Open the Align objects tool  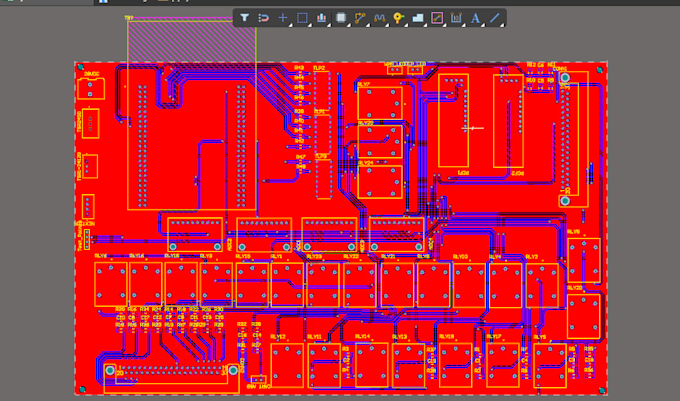(321, 18)
